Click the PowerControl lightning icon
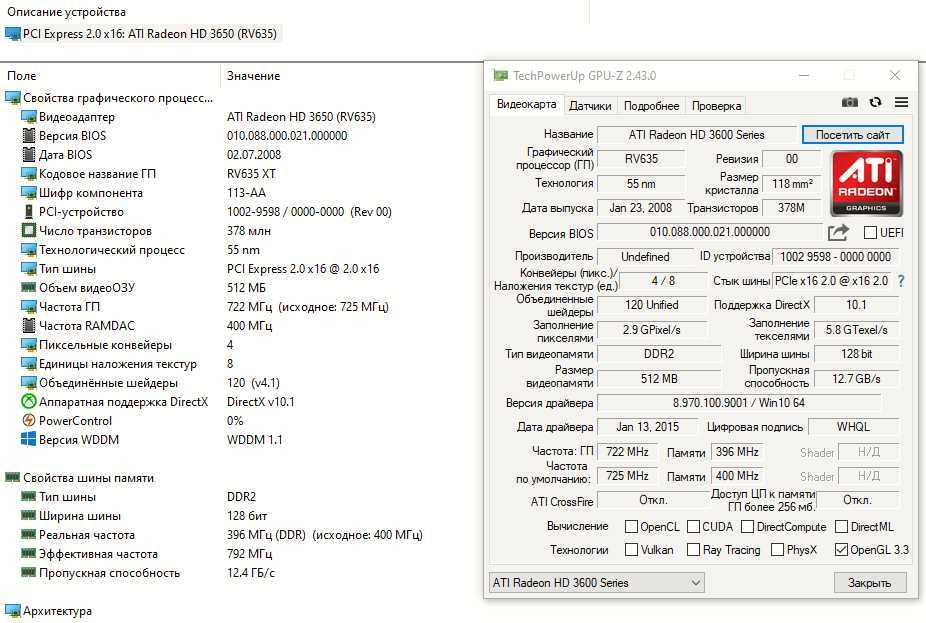Screen dimensions: 926x623 coord(28,420)
